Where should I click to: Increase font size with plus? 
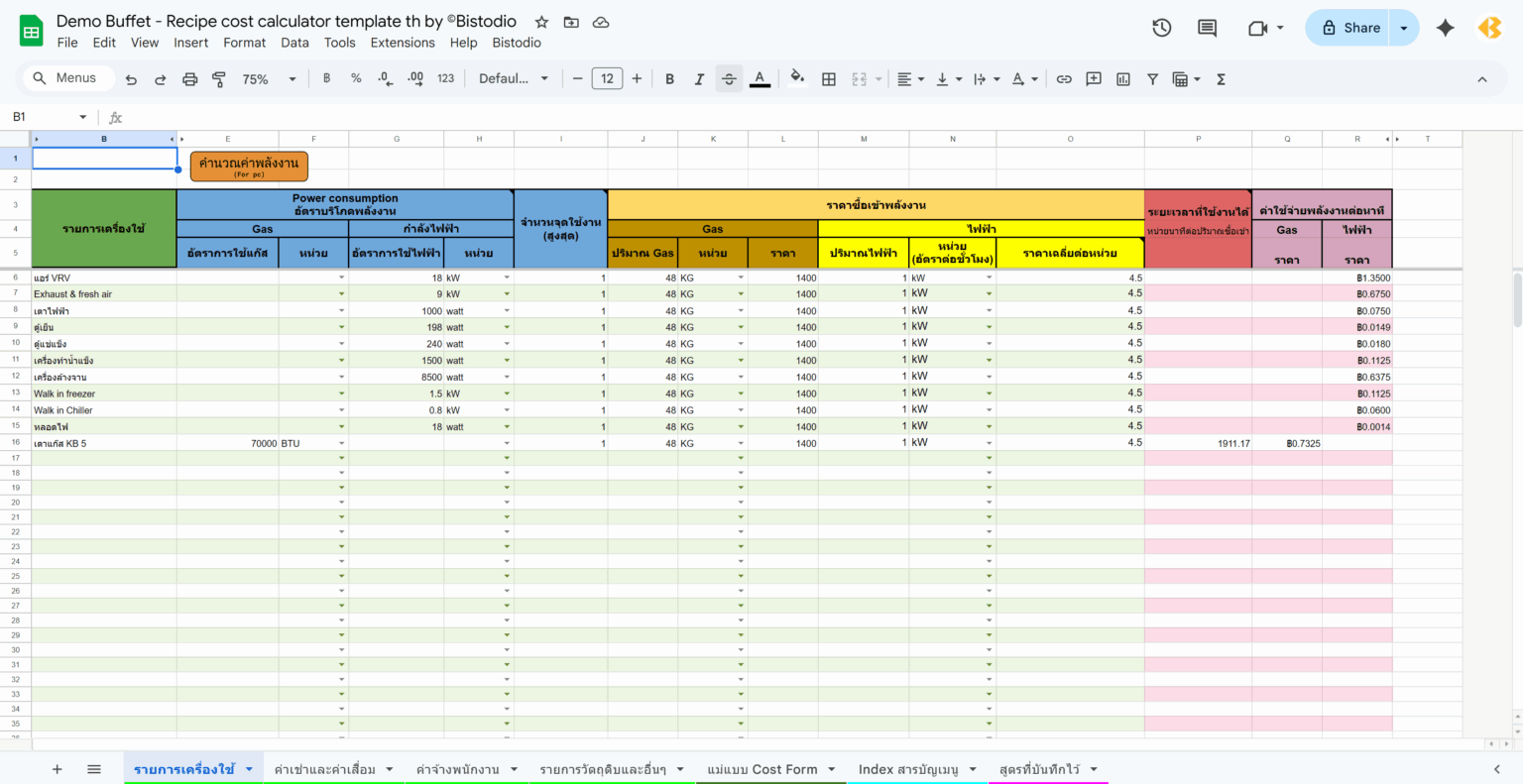[x=637, y=79]
